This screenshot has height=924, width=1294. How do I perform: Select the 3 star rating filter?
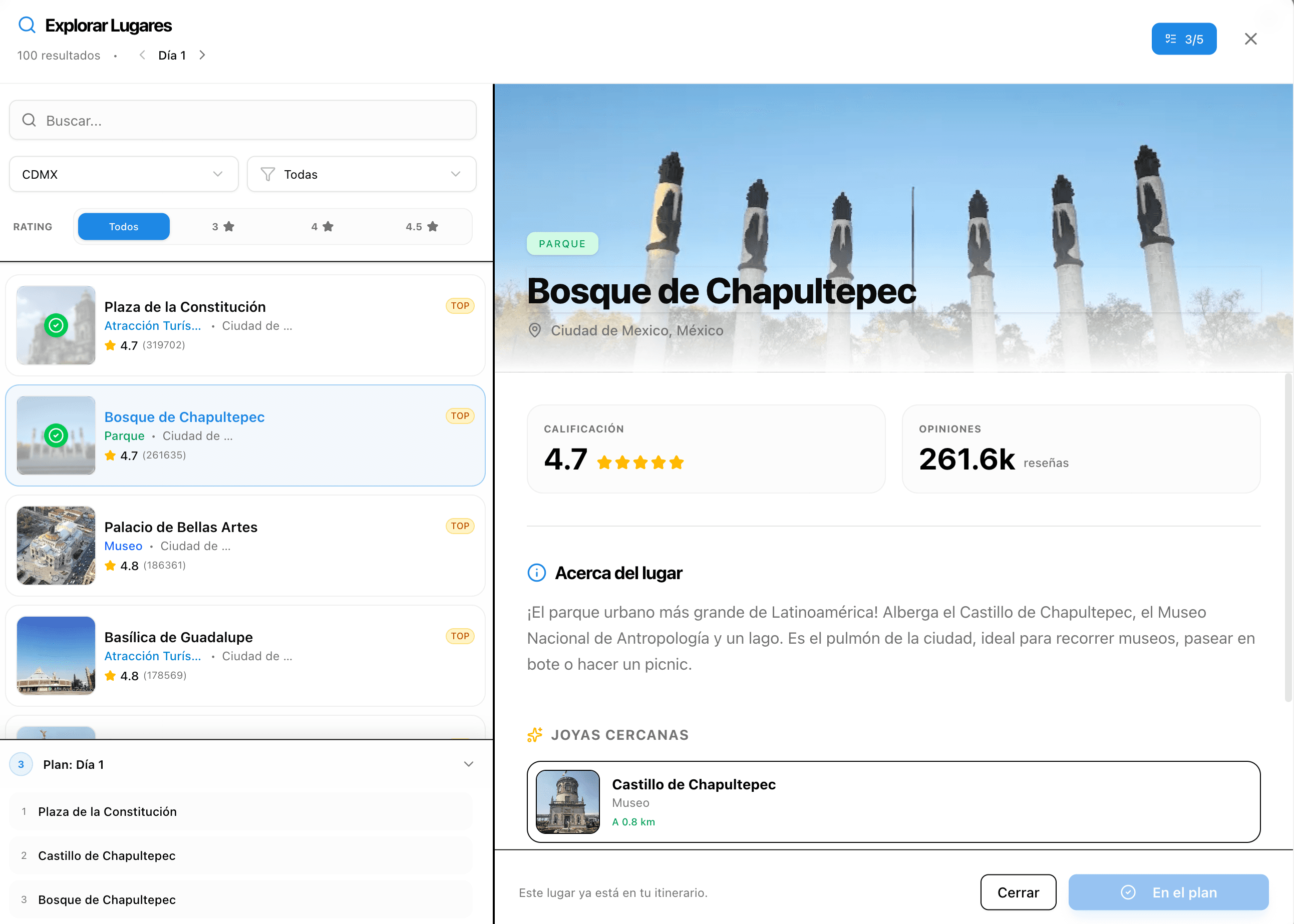(223, 226)
